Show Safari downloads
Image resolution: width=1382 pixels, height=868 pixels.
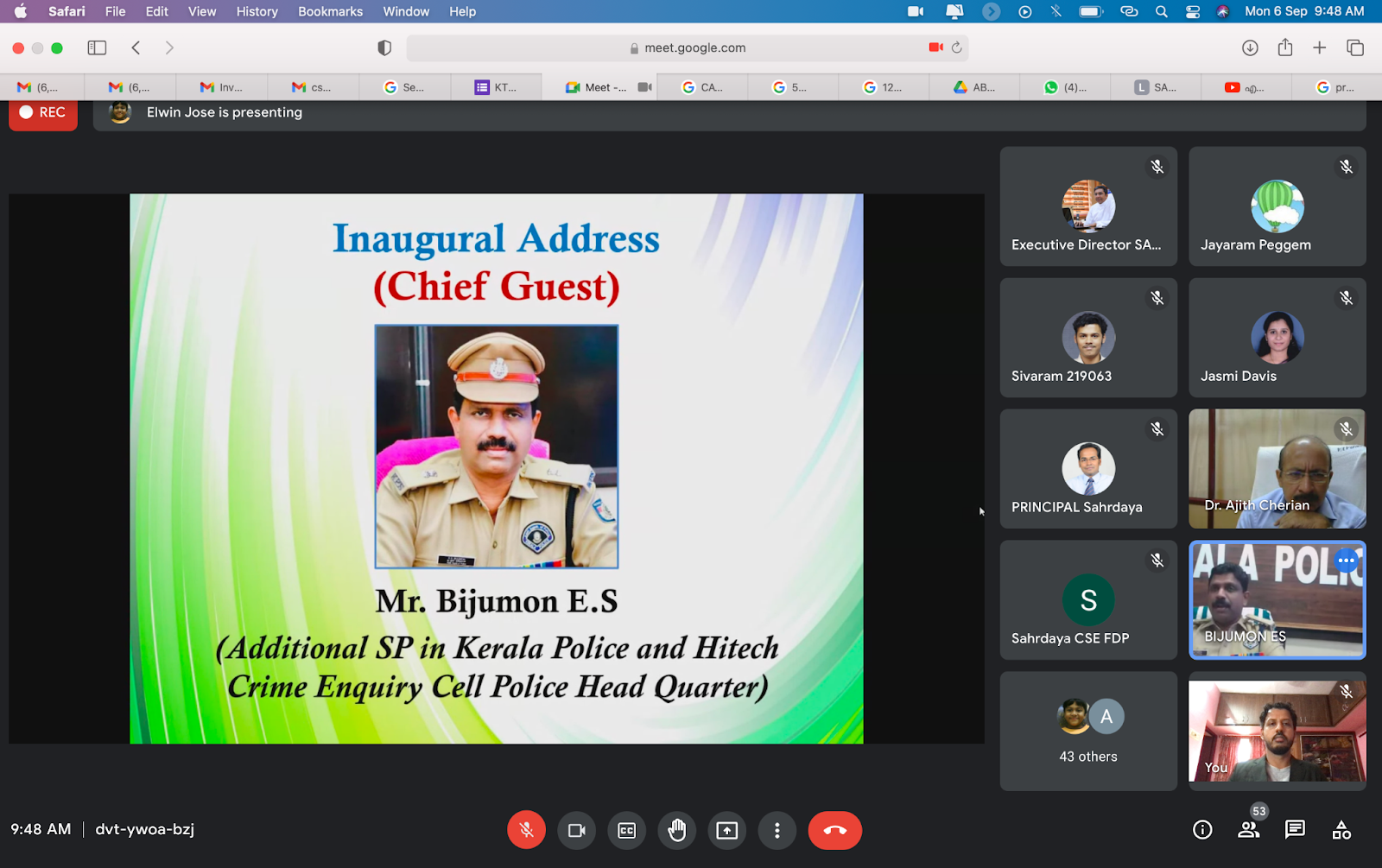(1250, 48)
